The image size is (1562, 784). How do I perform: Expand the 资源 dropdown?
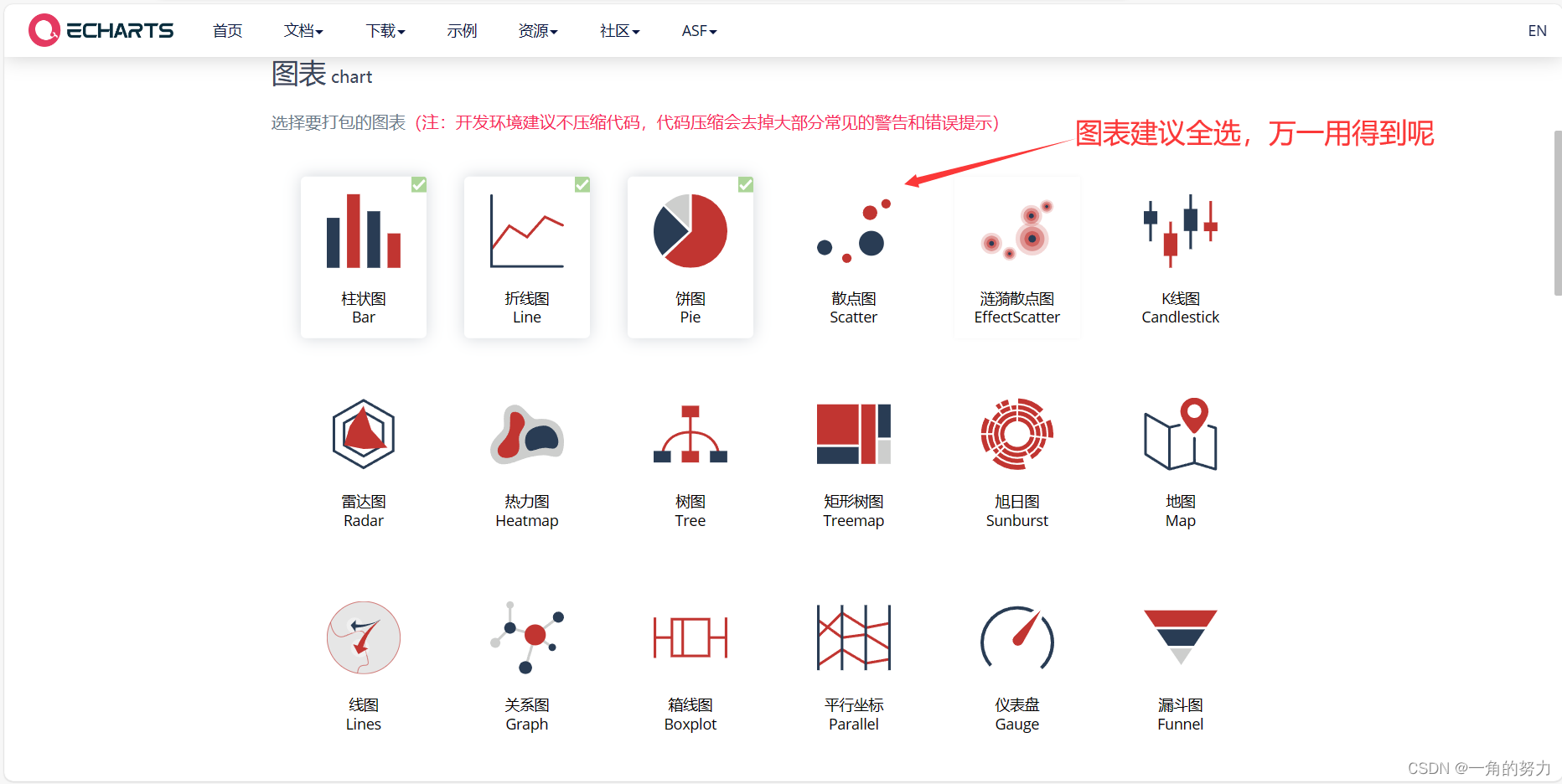tap(537, 30)
